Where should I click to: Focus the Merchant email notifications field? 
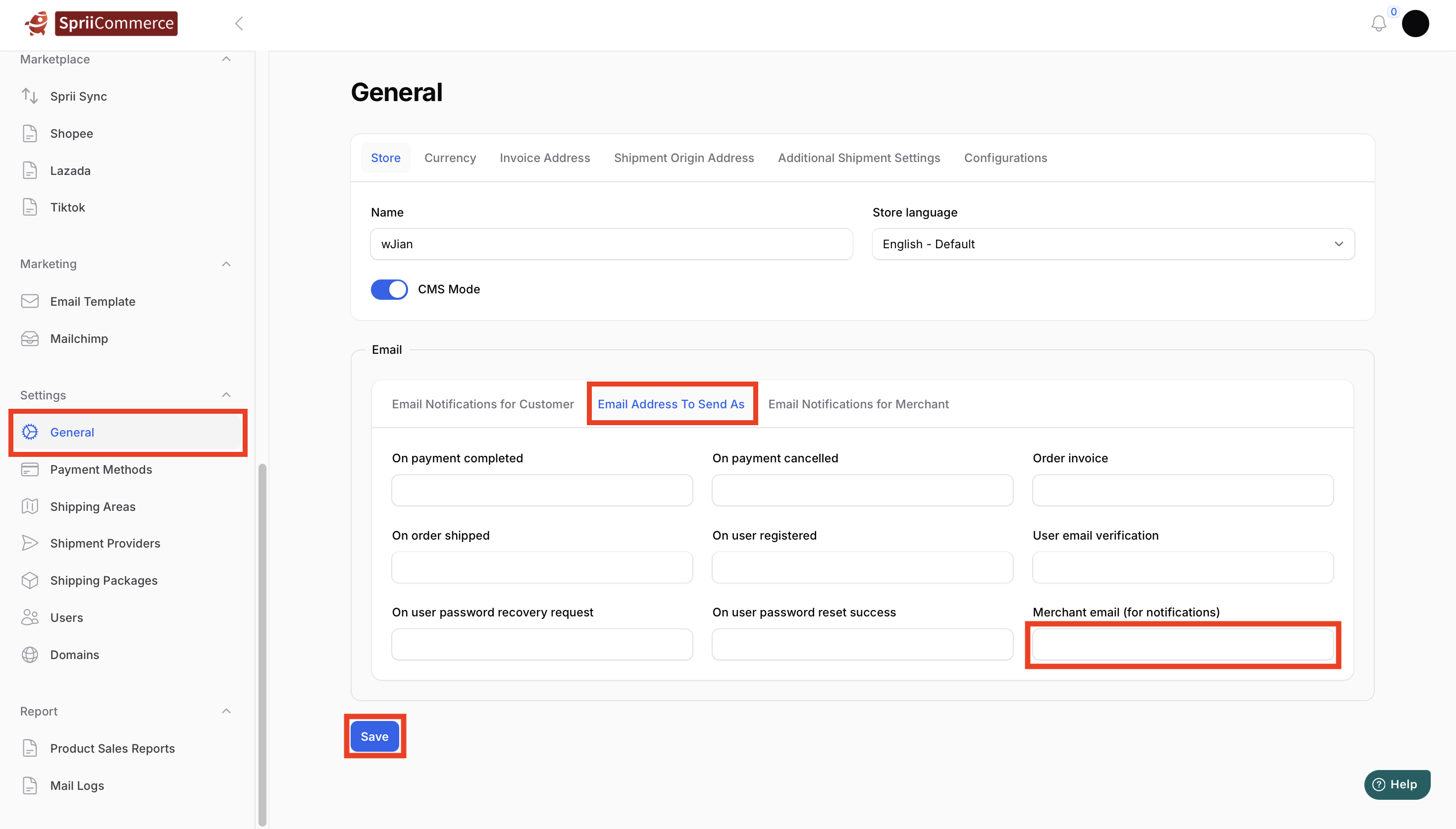point(1182,645)
